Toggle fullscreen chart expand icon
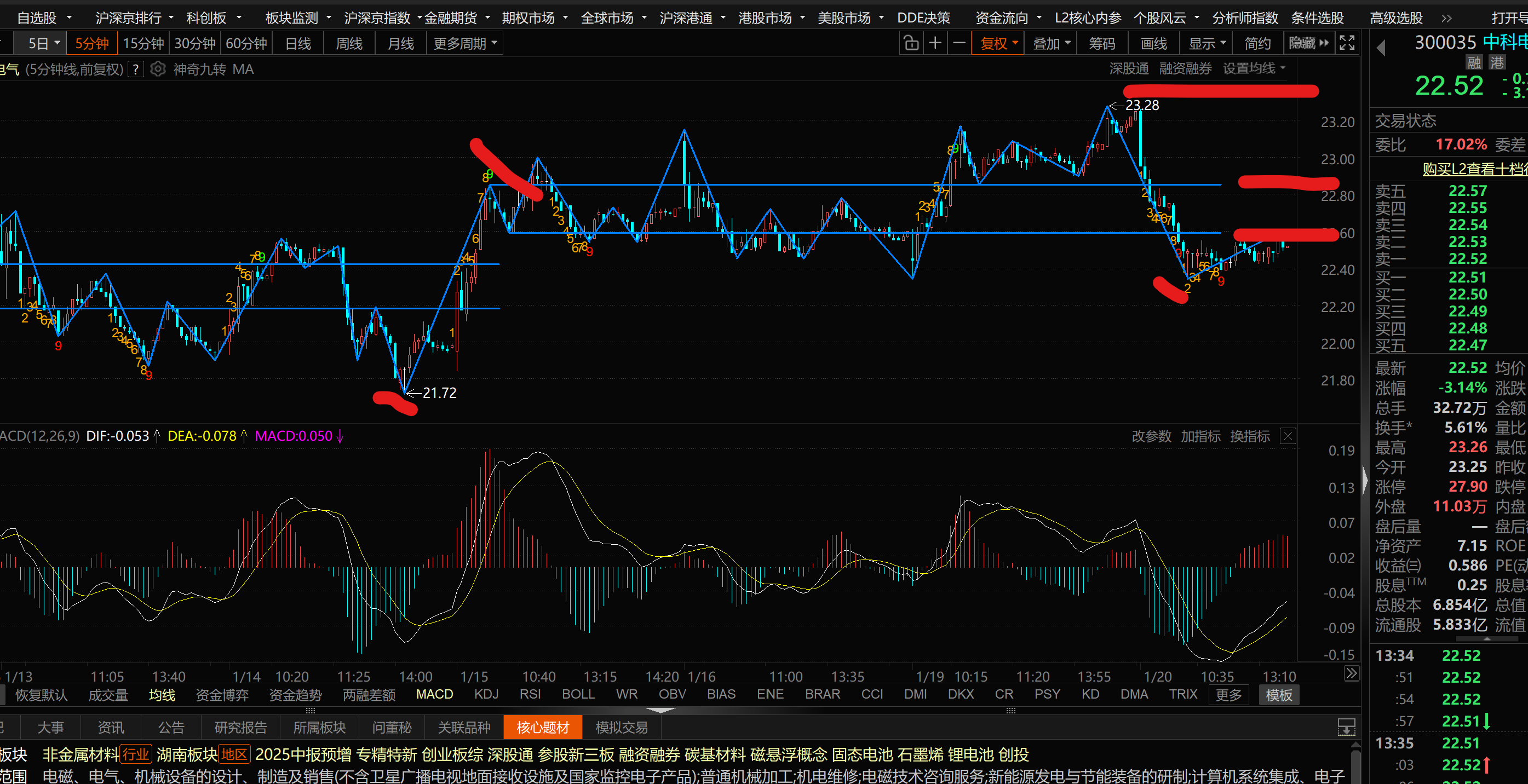This screenshot has width=1528, height=784. [x=1347, y=43]
